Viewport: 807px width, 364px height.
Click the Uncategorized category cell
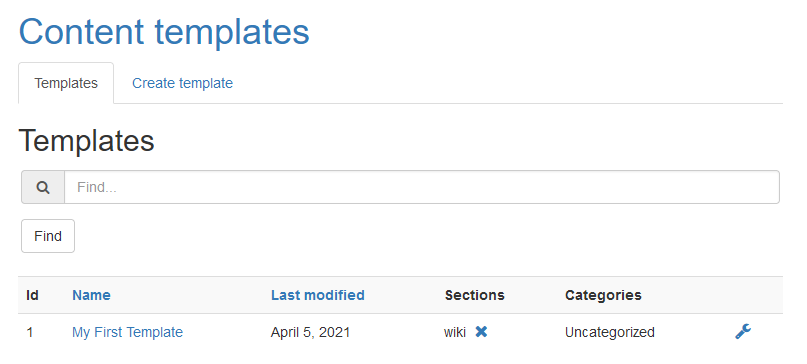pos(610,333)
